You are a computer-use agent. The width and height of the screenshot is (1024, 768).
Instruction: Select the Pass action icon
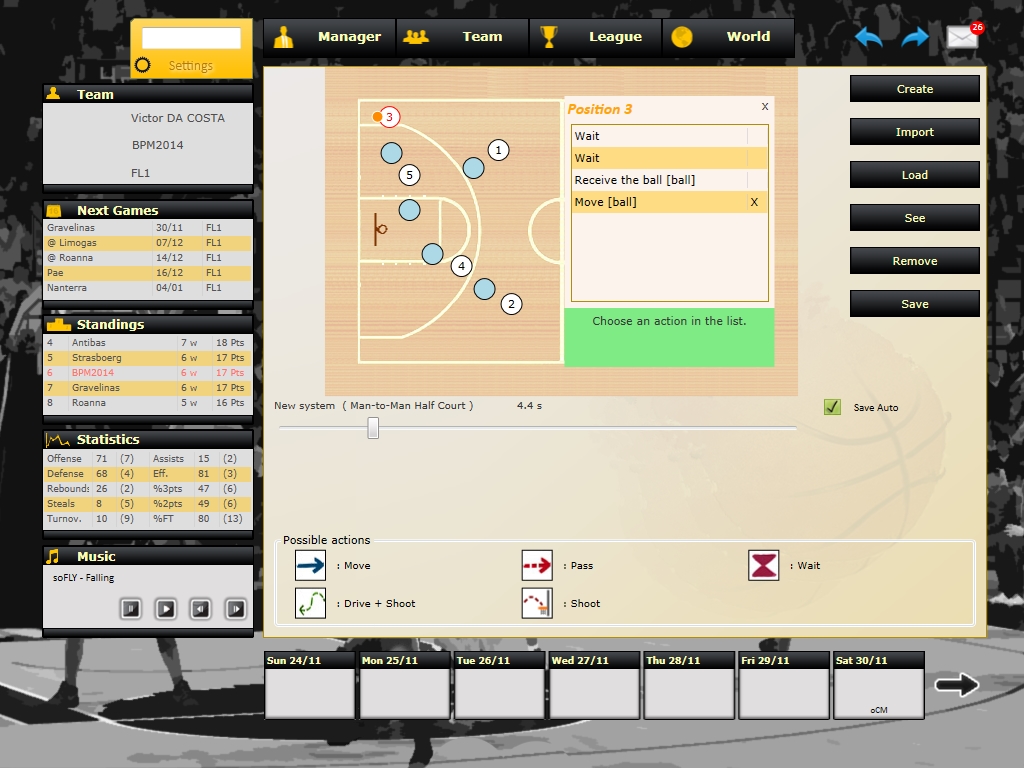click(537, 565)
